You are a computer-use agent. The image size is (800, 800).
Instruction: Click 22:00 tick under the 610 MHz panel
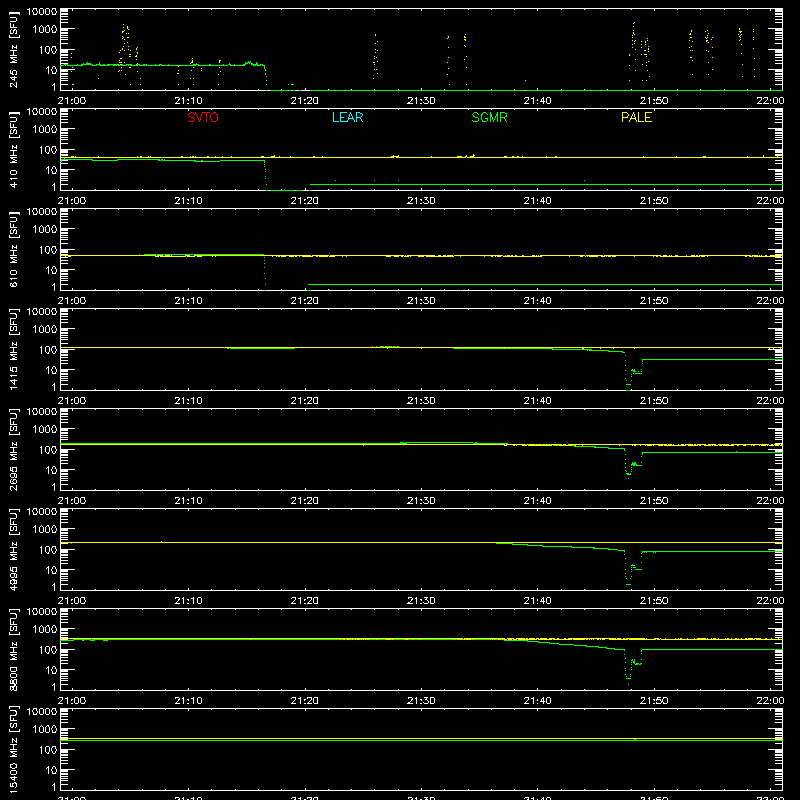click(770, 301)
